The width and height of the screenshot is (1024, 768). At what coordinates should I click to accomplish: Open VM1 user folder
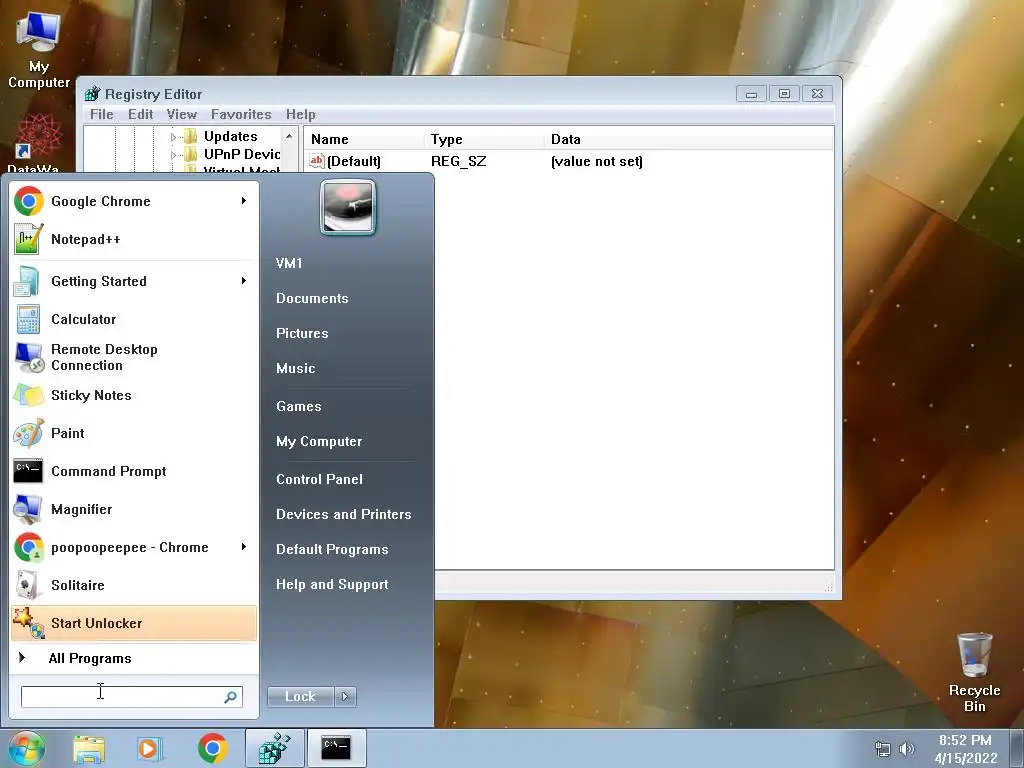289,263
